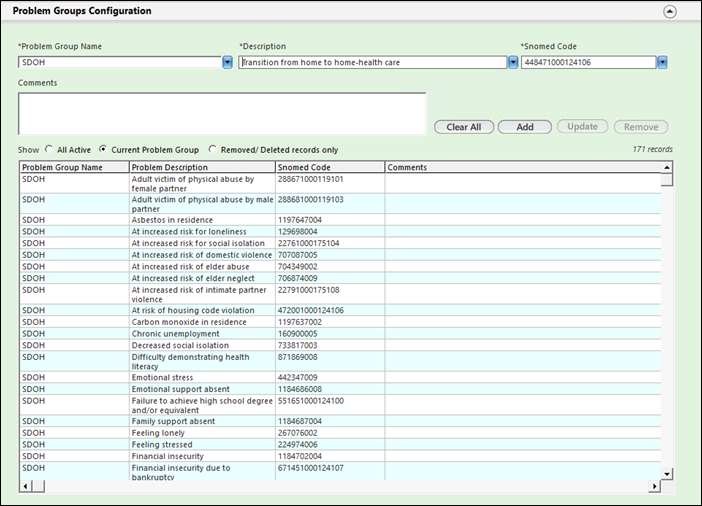Click Snomed code 707087005
The width and height of the screenshot is (702, 506).
pyautogui.click(x=297, y=255)
